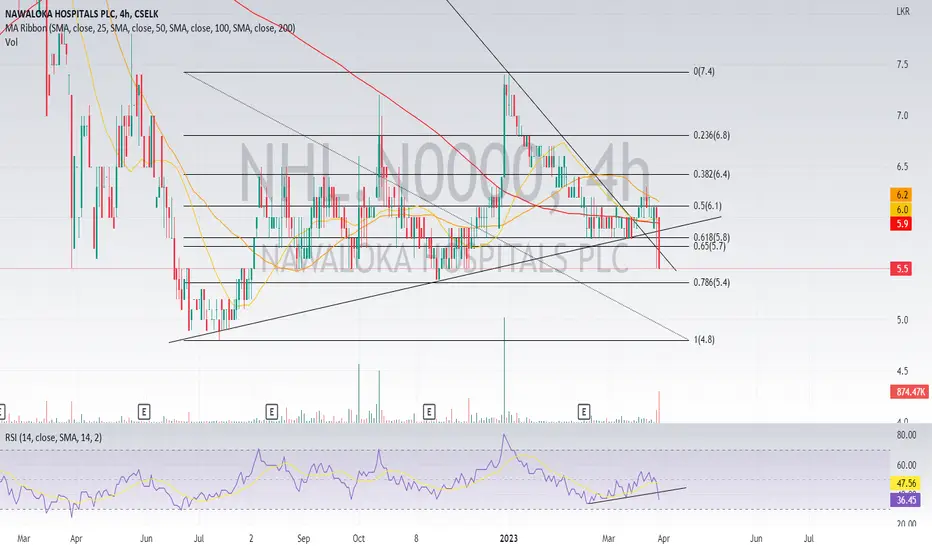Click 4.5 on the price axis
This screenshot has width=932, height=550.
point(902,371)
